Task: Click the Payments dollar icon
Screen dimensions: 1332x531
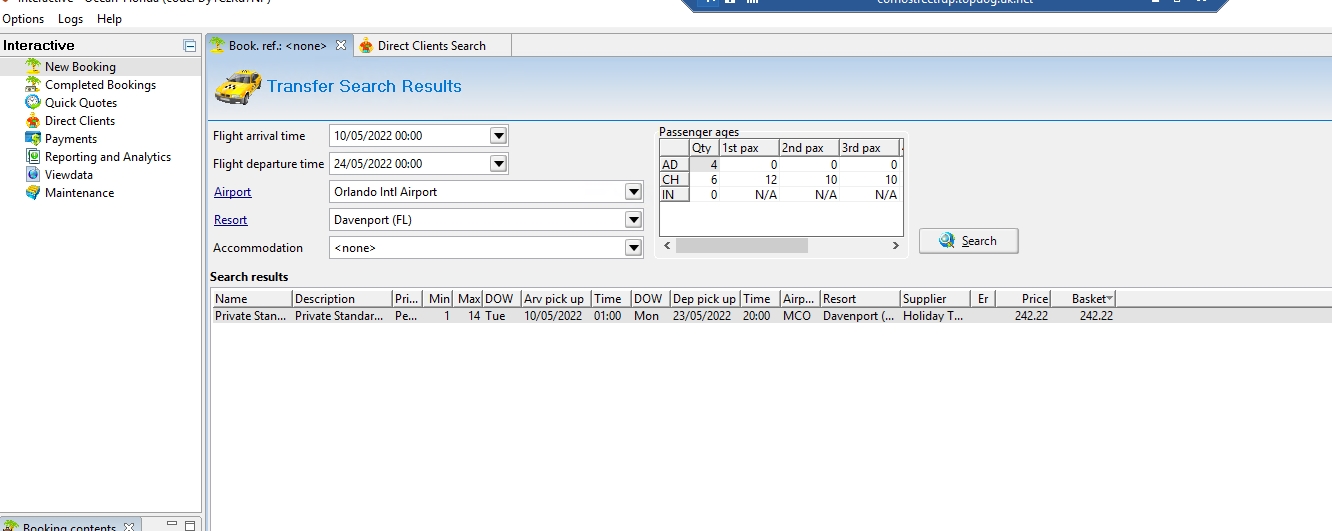Action: tap(33, 139)
